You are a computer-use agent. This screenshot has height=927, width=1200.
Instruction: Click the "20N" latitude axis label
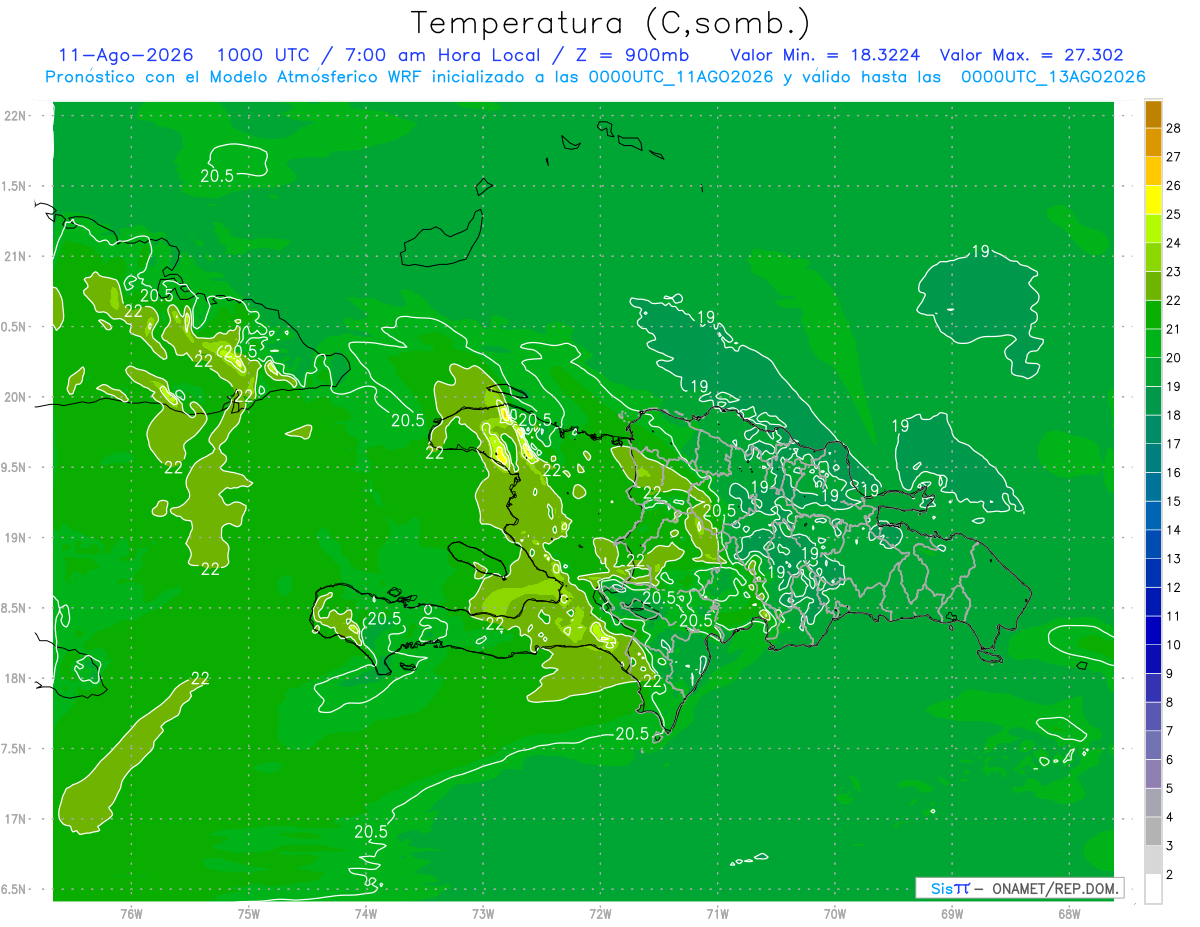tap(14, 397)
